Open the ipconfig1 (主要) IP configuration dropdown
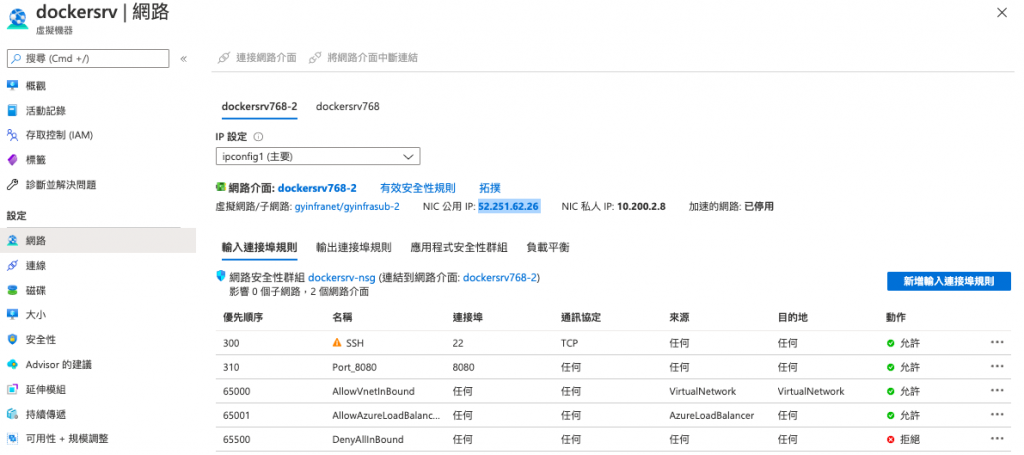The image size is (1024, 455). point(317,157)
